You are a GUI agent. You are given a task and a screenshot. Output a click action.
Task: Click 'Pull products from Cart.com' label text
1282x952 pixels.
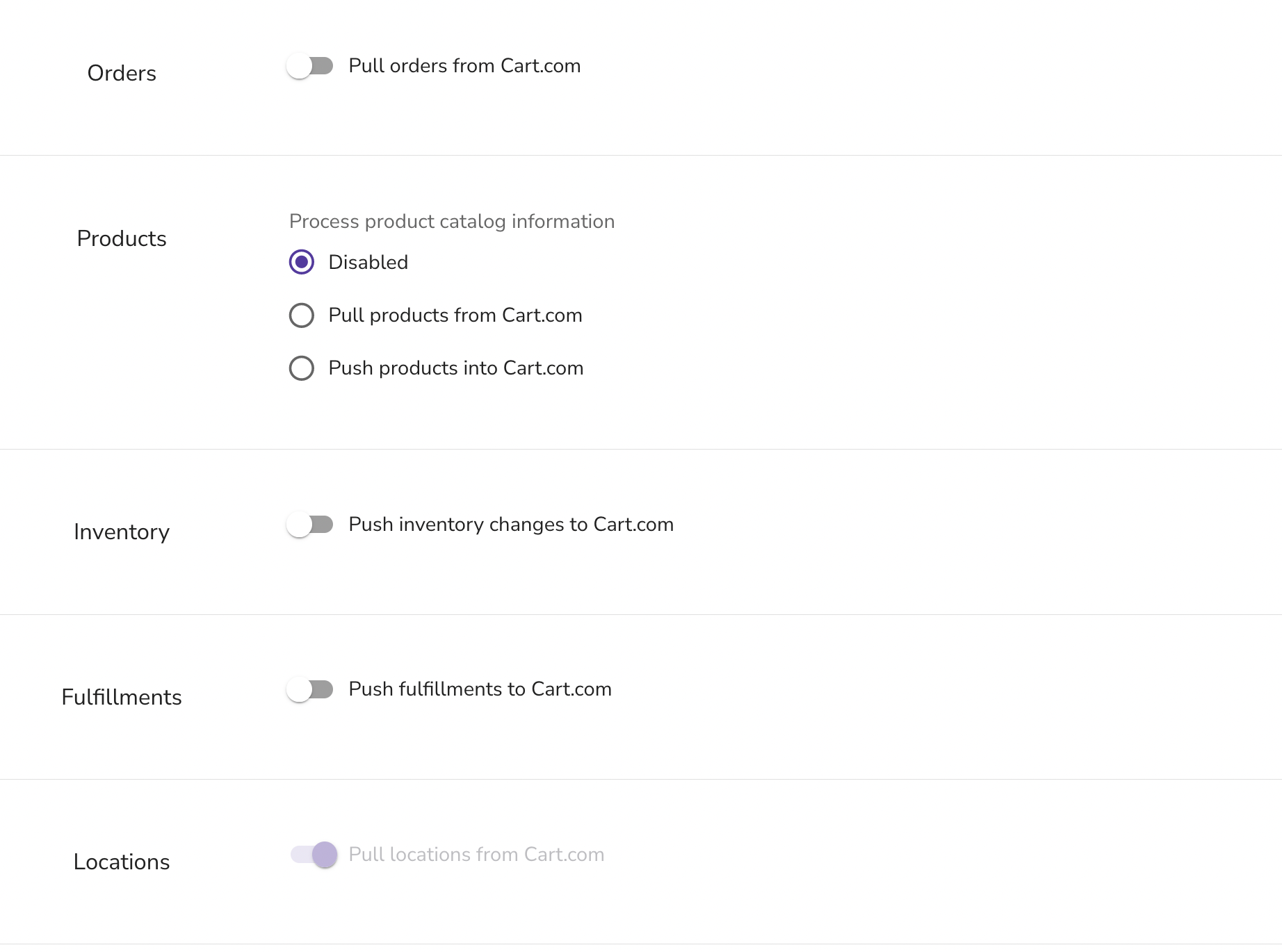click(x=455, y=315)
